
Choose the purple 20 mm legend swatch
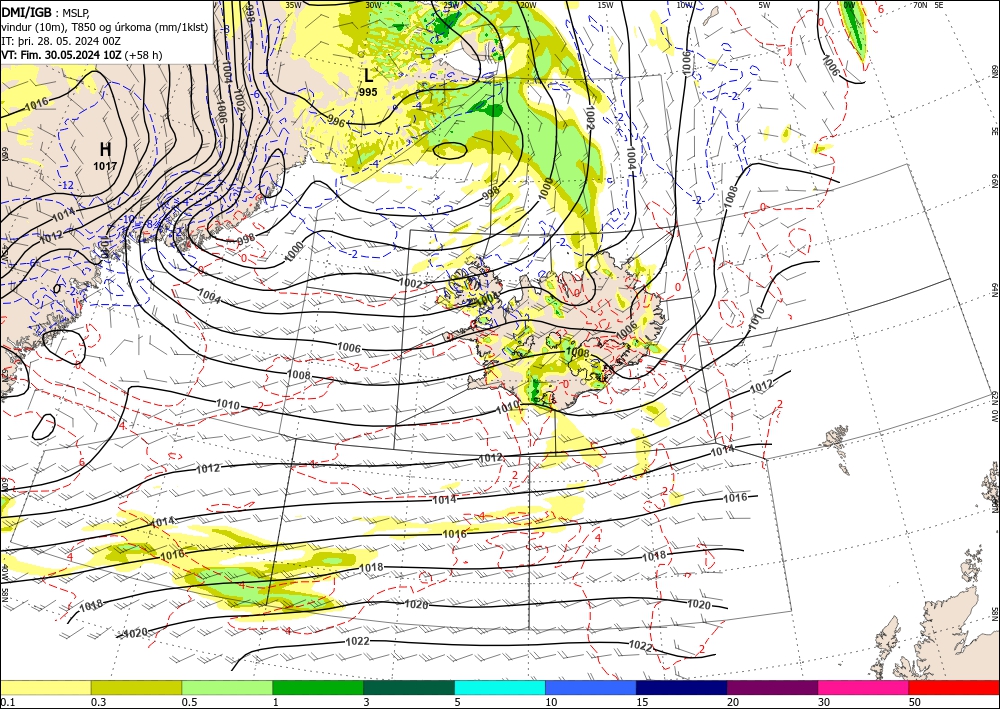tap(772, 687)
